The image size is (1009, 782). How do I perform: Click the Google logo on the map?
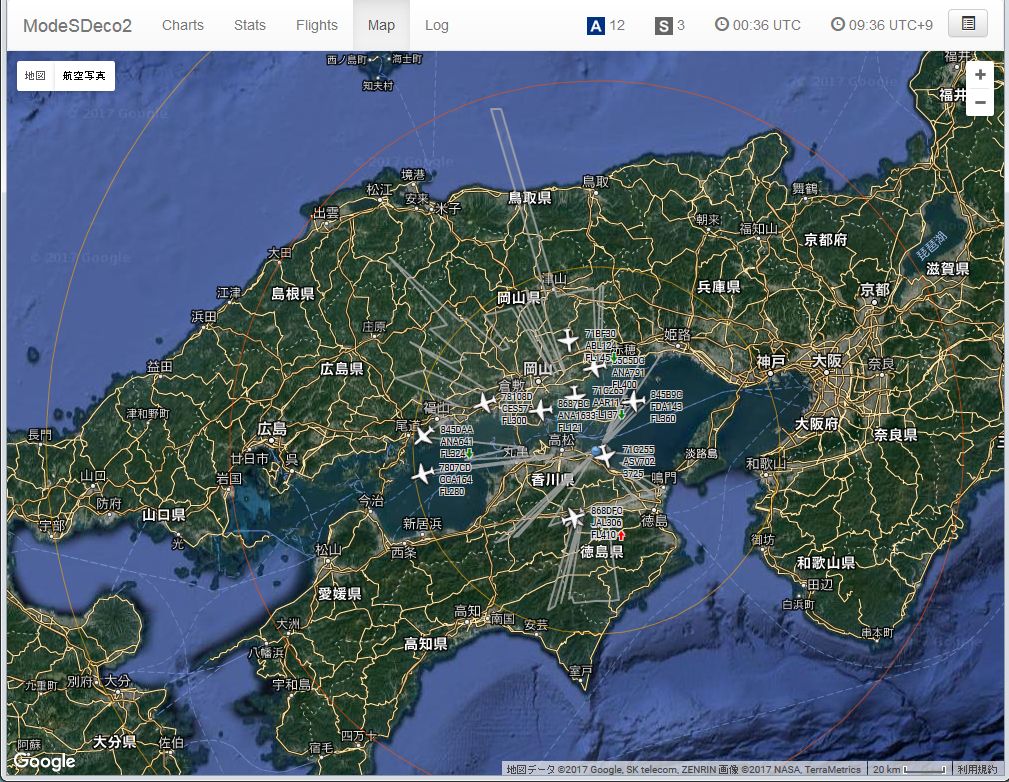pyautogui.click(x=44, y=761)
